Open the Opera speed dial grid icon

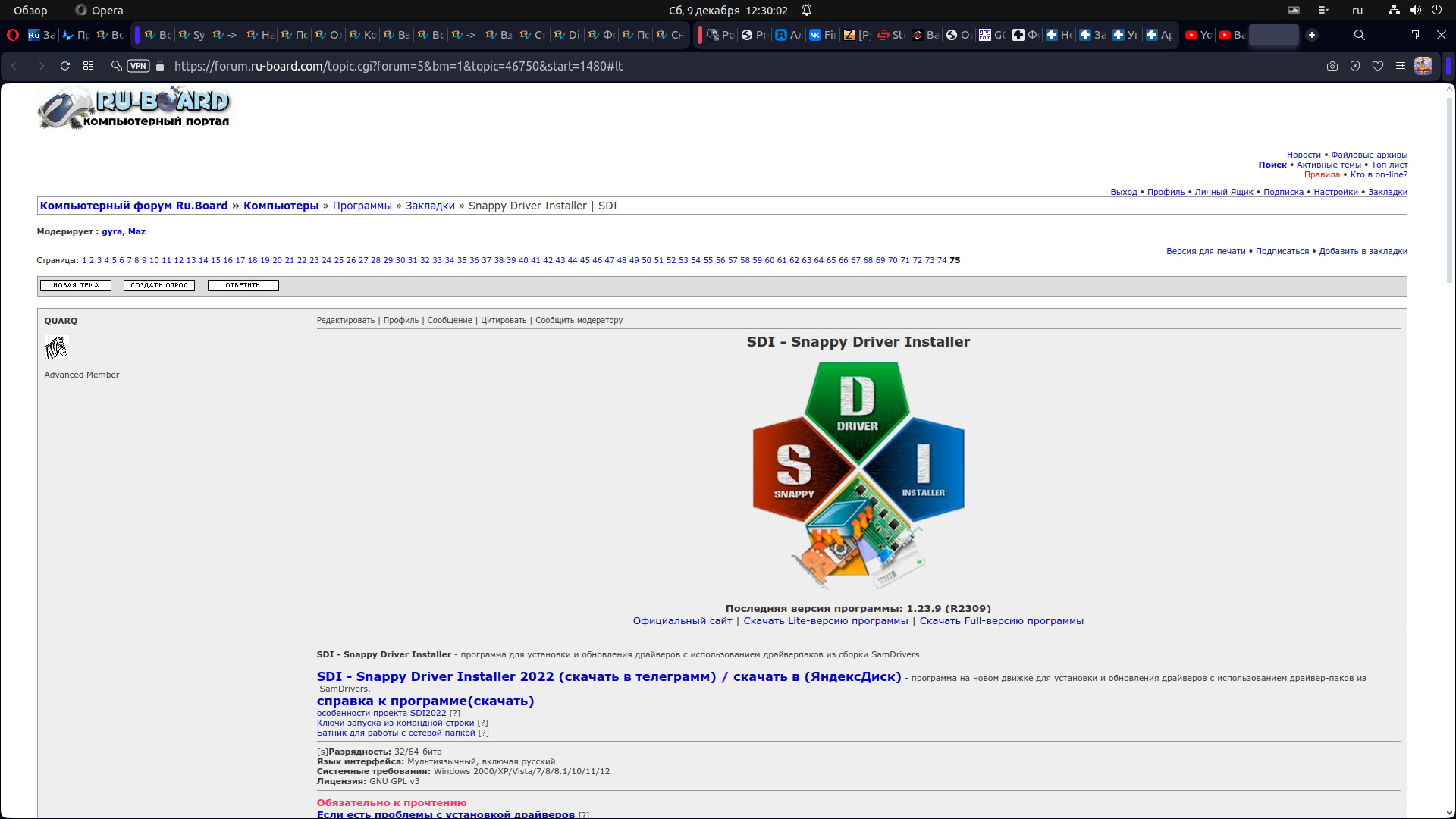(89, 66)
